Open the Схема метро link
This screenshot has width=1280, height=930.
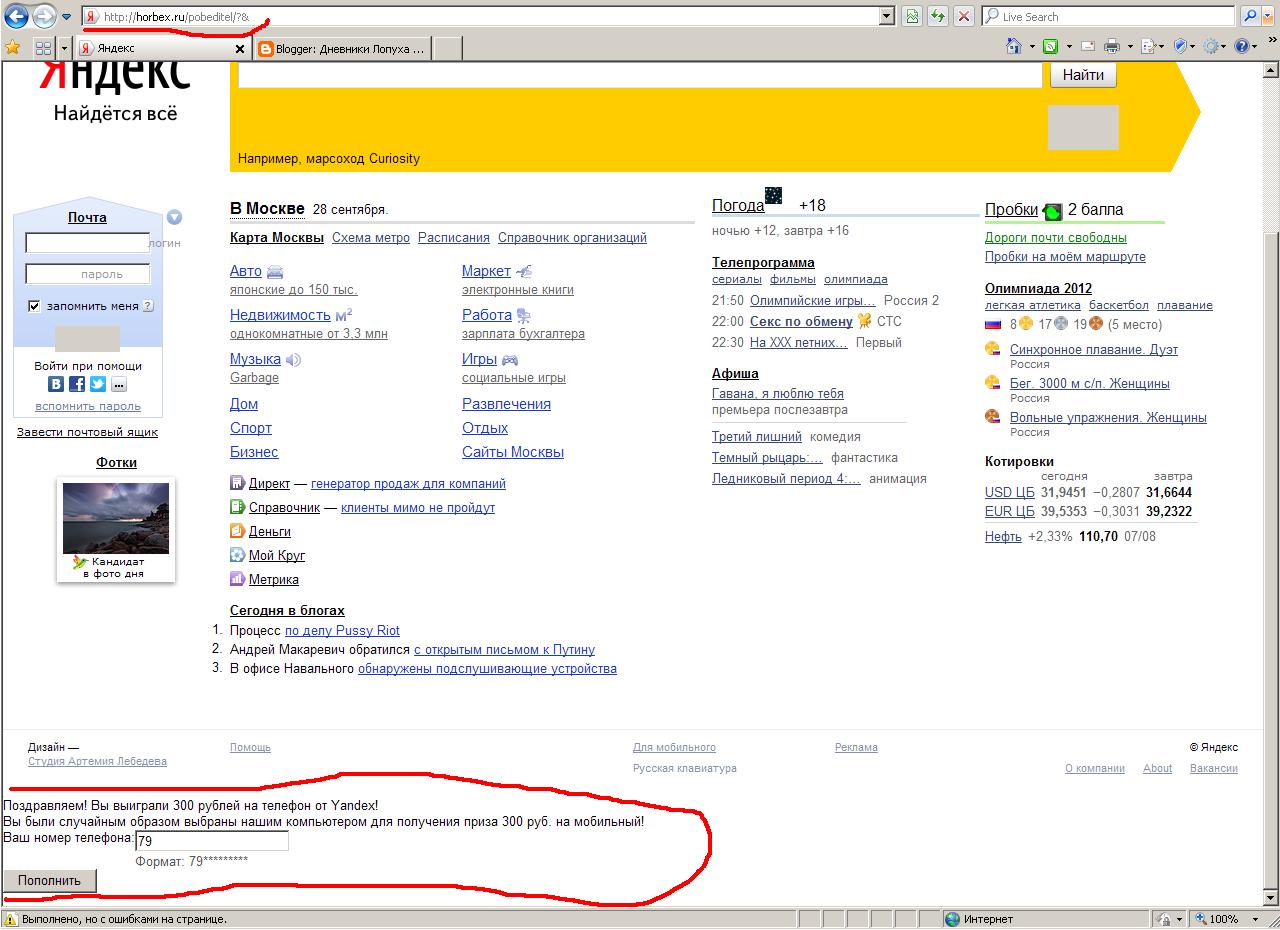tap(371, 238)
